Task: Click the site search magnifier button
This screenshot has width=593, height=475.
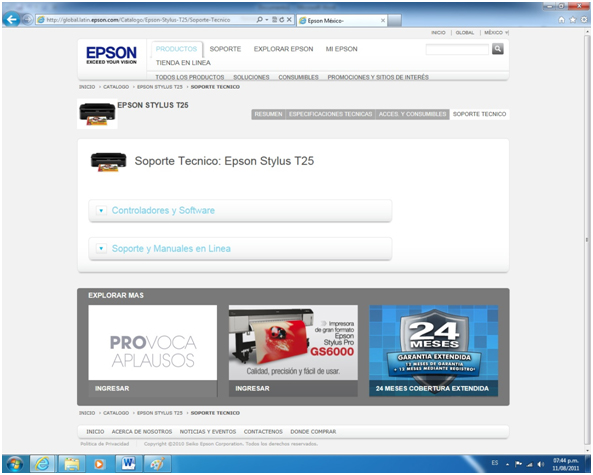Action: coord(497,49)
